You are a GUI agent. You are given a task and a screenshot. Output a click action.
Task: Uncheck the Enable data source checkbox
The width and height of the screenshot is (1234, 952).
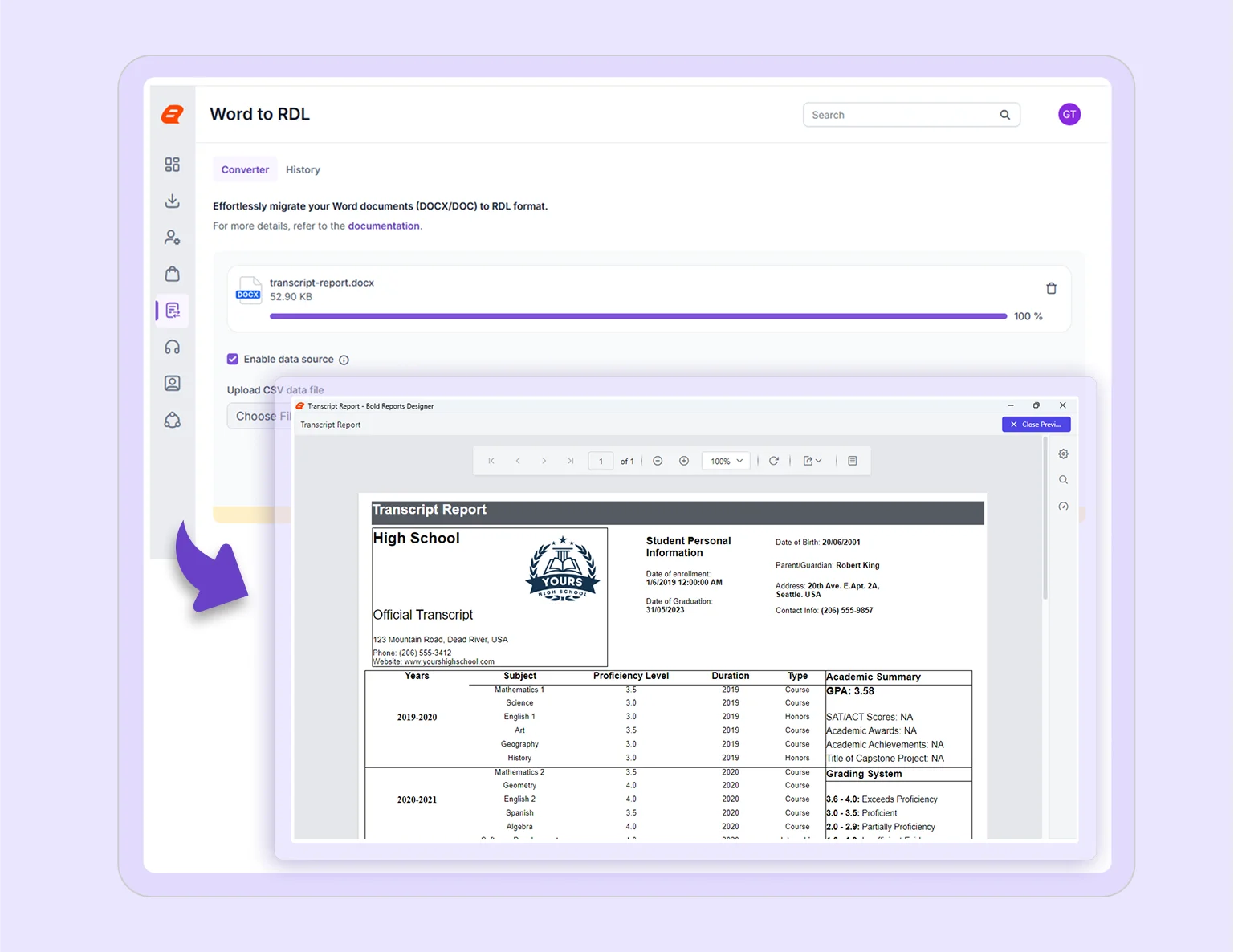click(232, 359)
